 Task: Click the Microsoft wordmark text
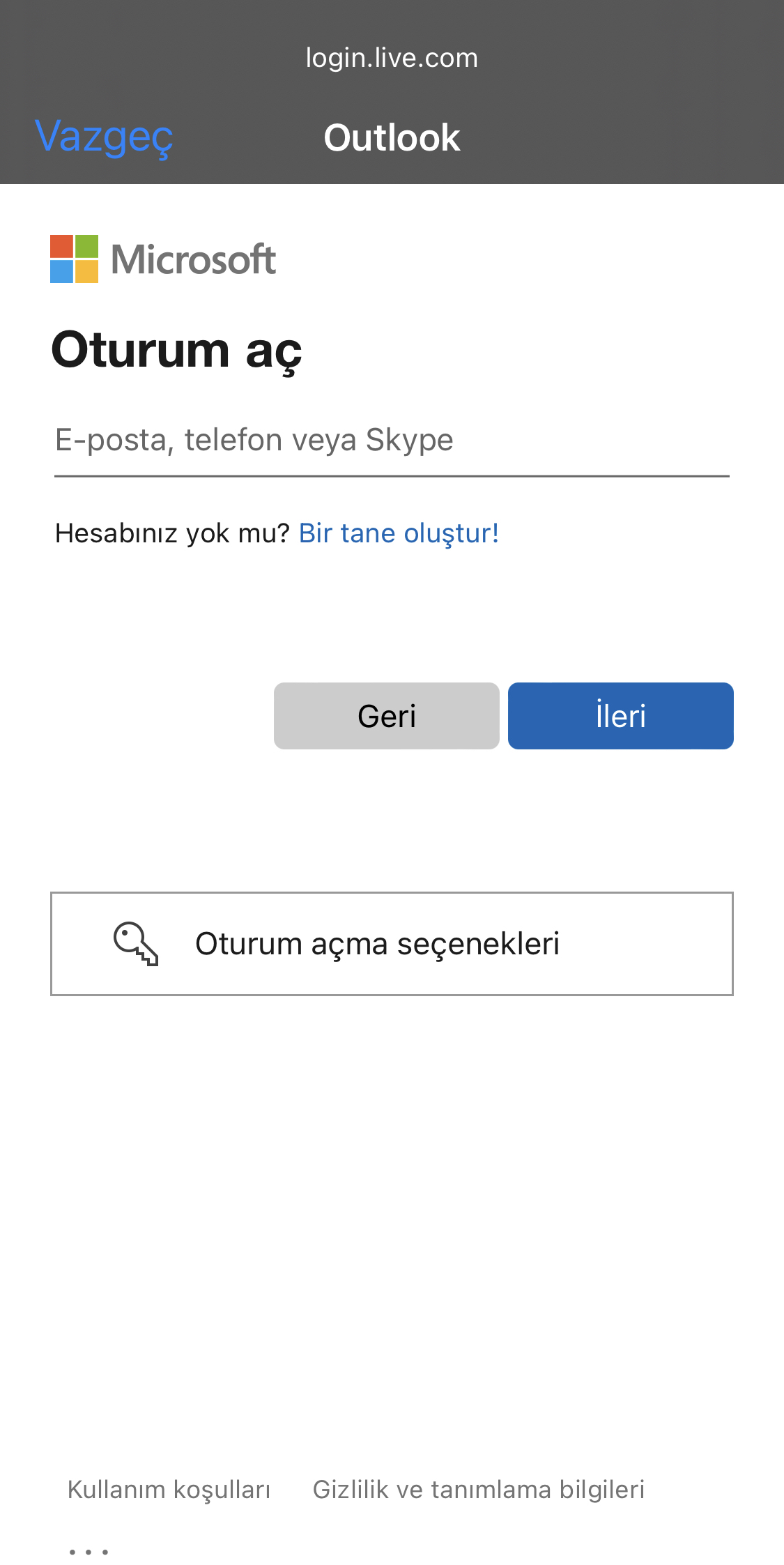[x=194, y=259]
